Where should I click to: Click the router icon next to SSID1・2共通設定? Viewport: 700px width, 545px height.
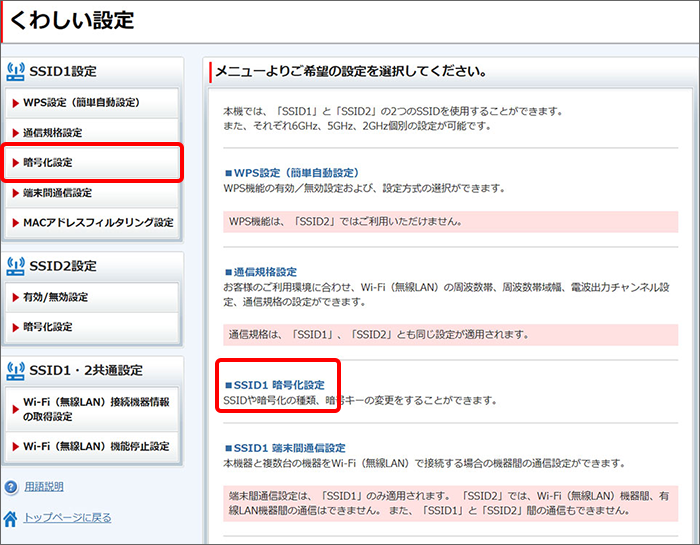point(16,370)
